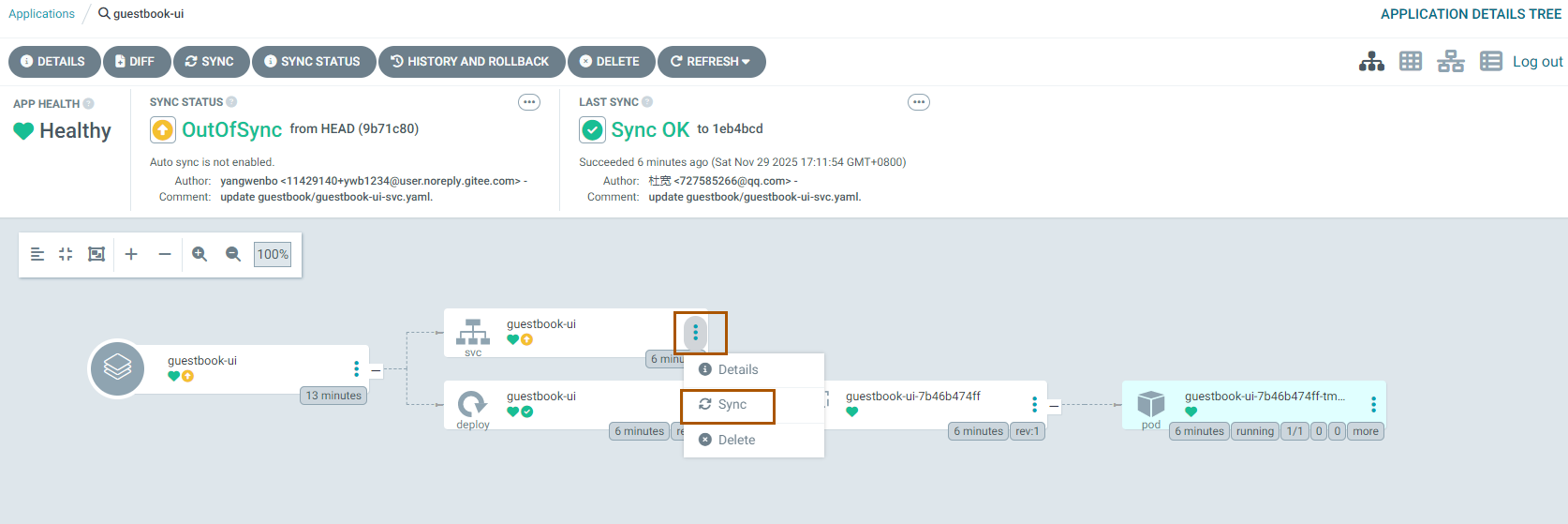Open the Applications breadcrumb link
Image resolution: width=1568 pixels, height=524 pixels.
[x=41, y=14]
